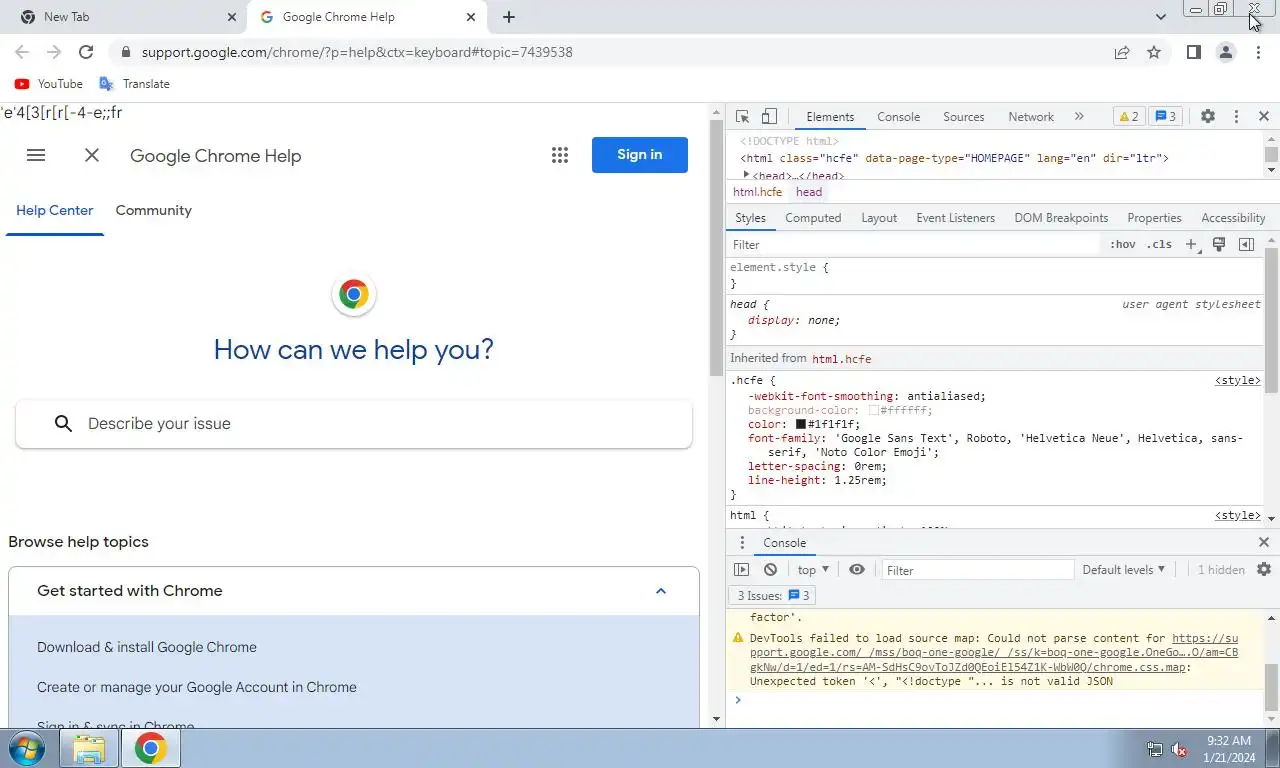
Task: Open the Network tab
Action: [1031, 117]
